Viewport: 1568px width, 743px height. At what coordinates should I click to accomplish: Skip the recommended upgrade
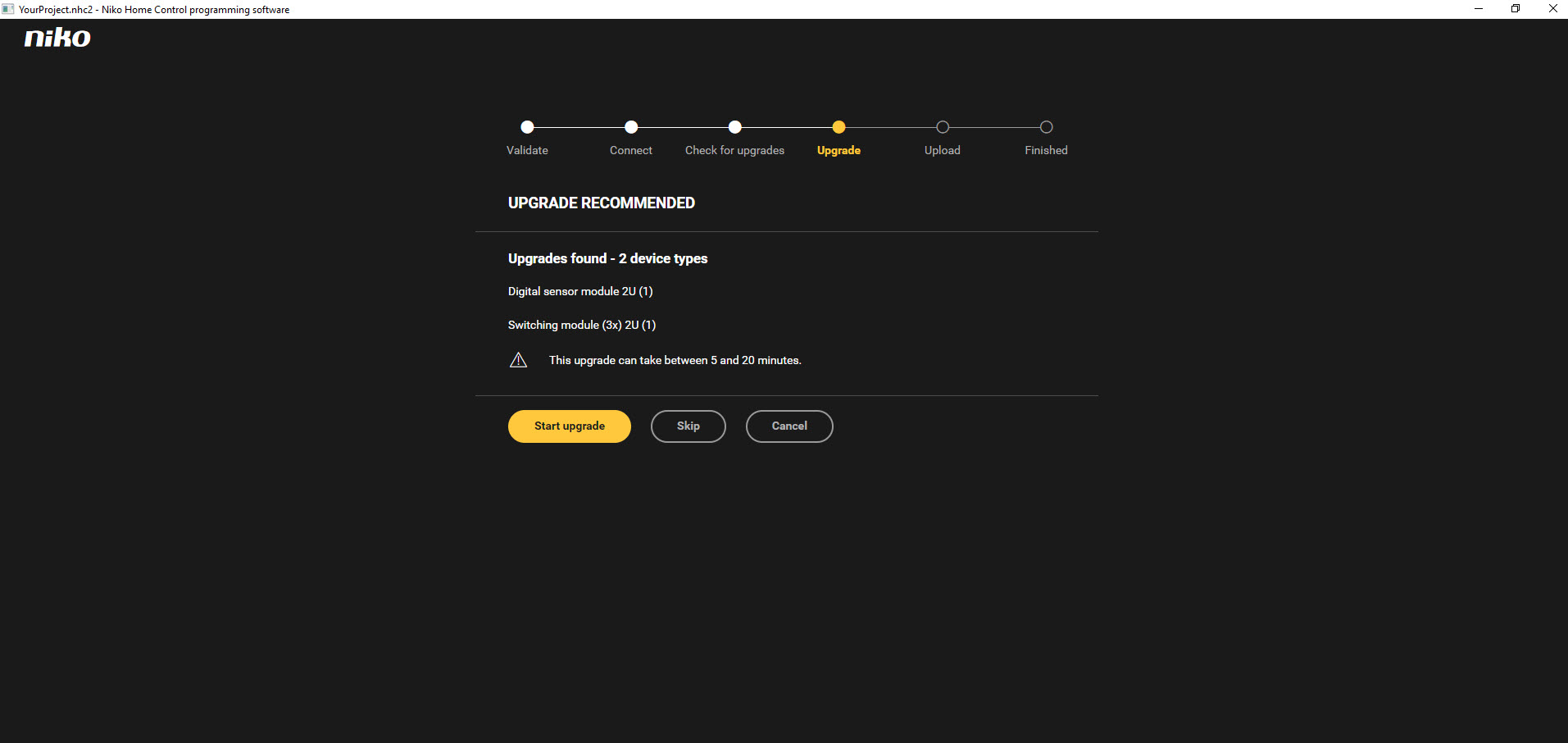tap(688, 426)
